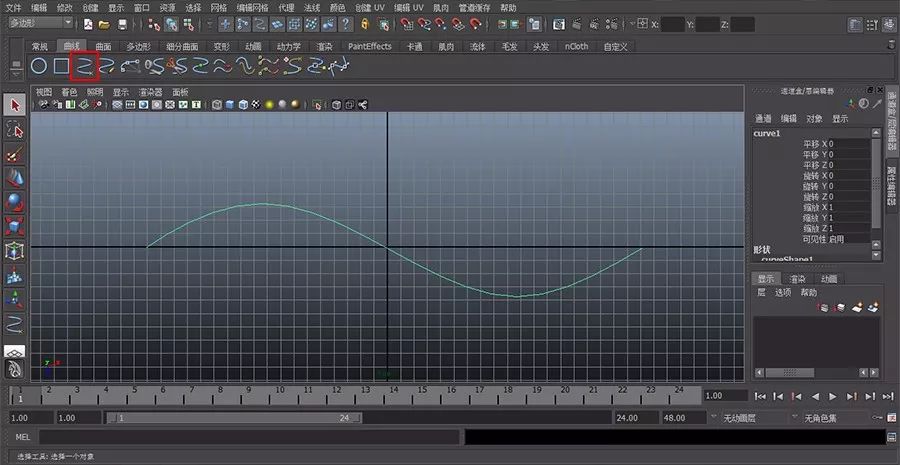900x465 pixels.
Task: Click the range slider bar
Action: pos(234,418)
